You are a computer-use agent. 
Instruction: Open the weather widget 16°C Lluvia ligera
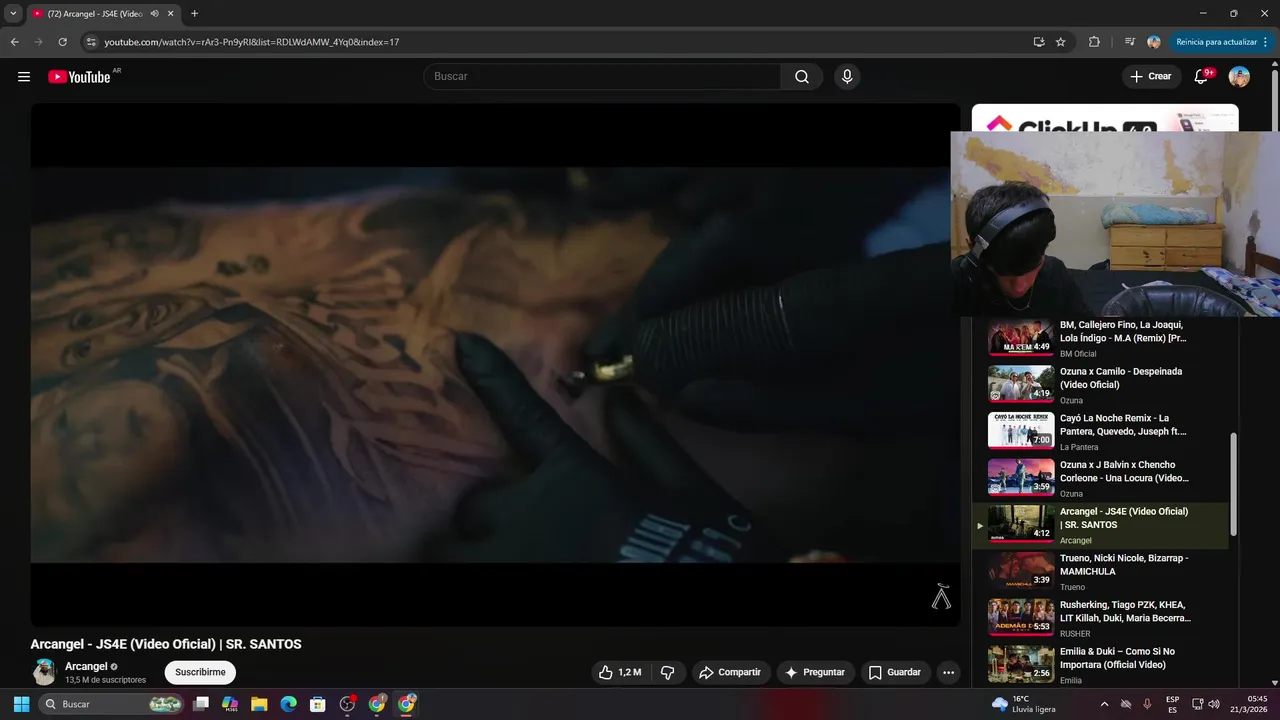pos(1023,704)
